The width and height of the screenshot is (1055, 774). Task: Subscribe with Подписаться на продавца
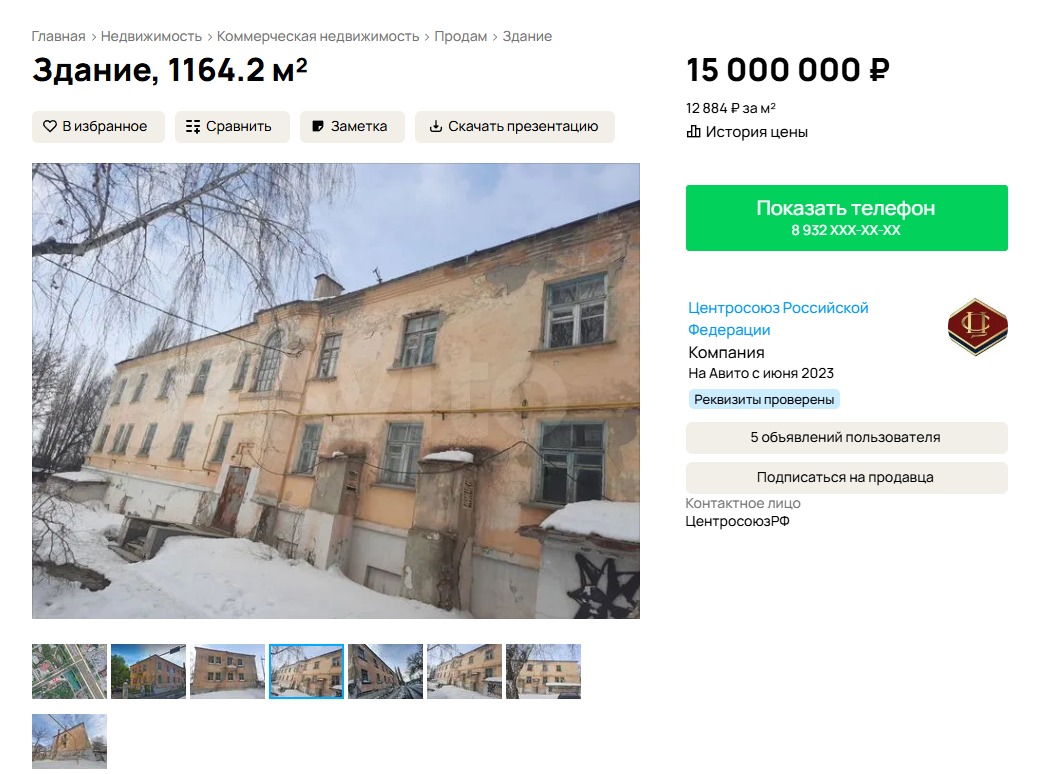coord(846,477)
